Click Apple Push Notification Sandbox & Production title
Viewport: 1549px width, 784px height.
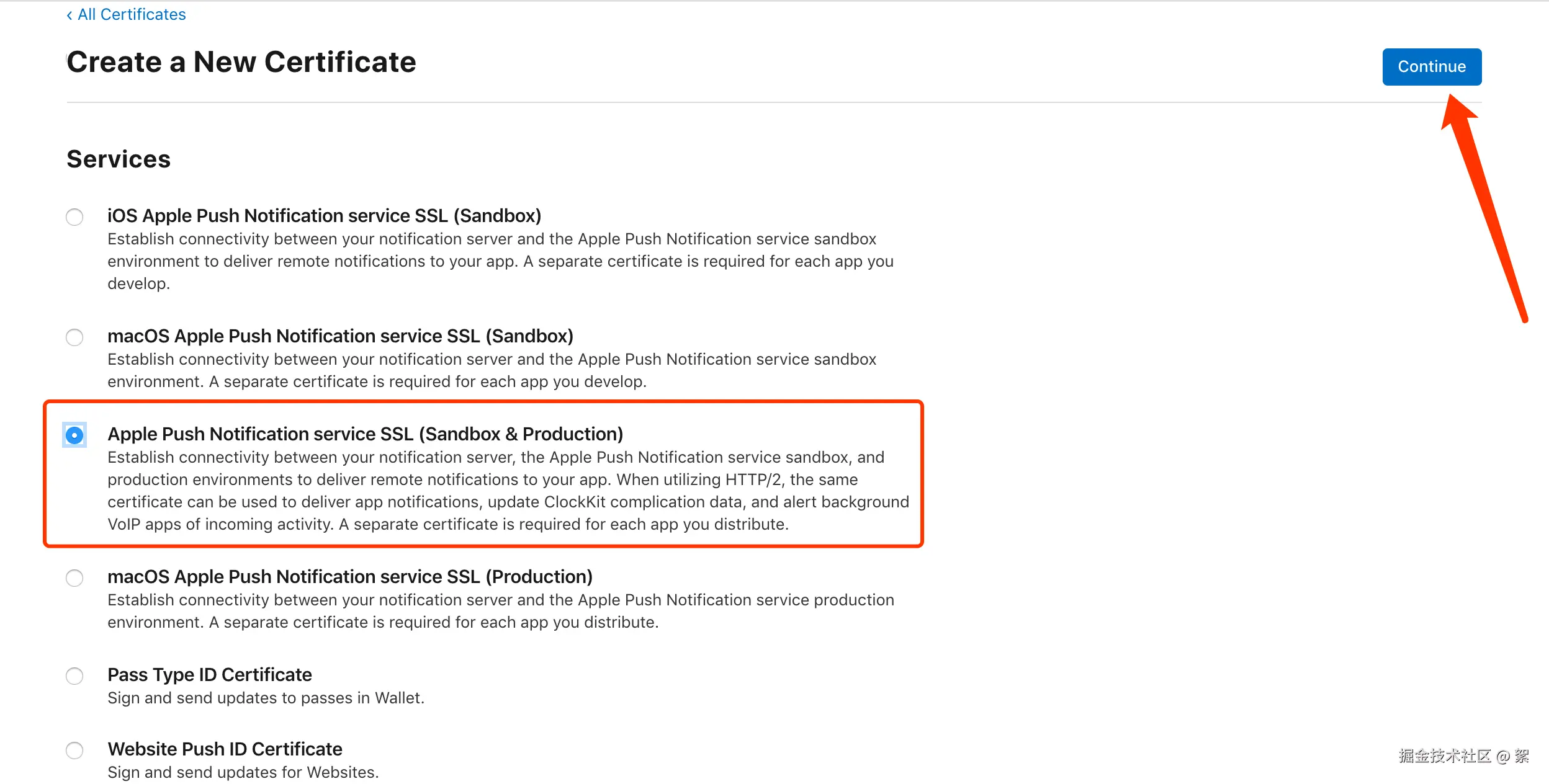(x=365, y=434)
